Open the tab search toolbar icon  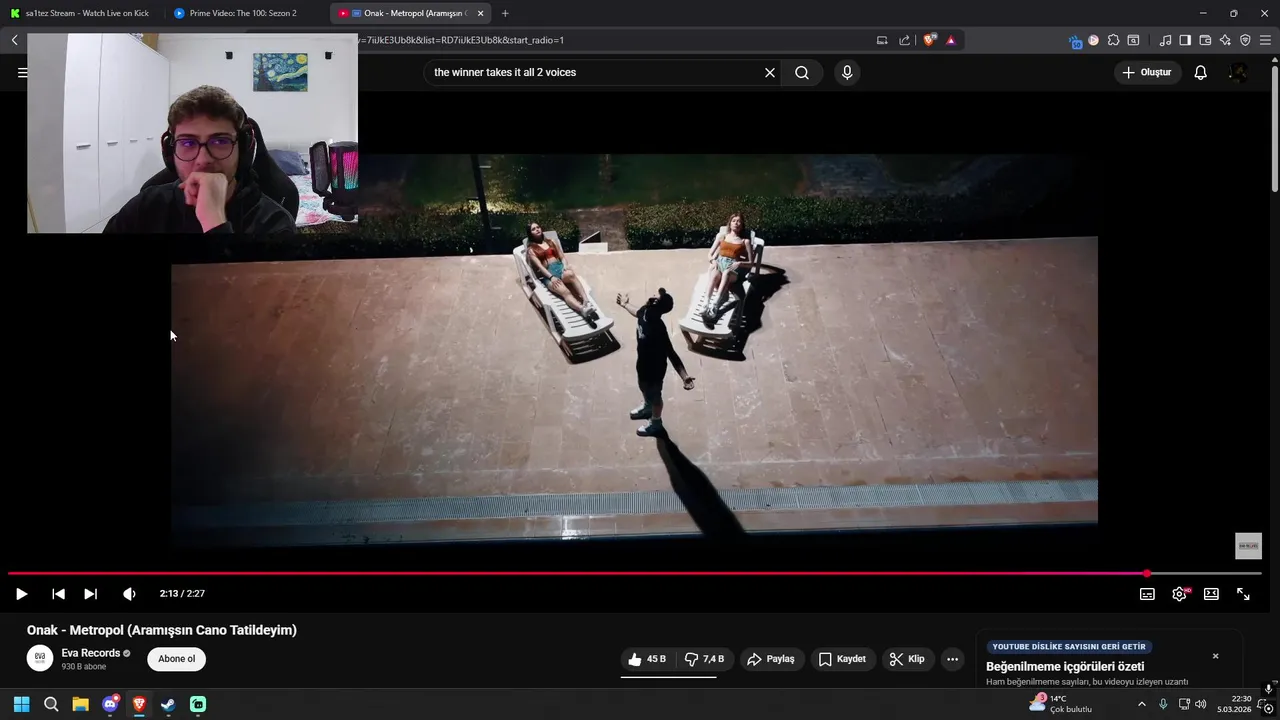point(1133,40)
